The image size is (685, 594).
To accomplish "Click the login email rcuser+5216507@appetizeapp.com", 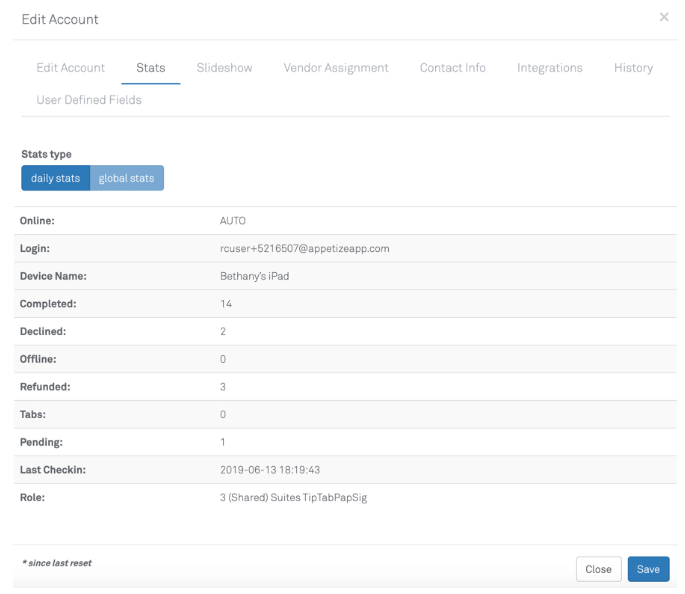I will 304,248.
